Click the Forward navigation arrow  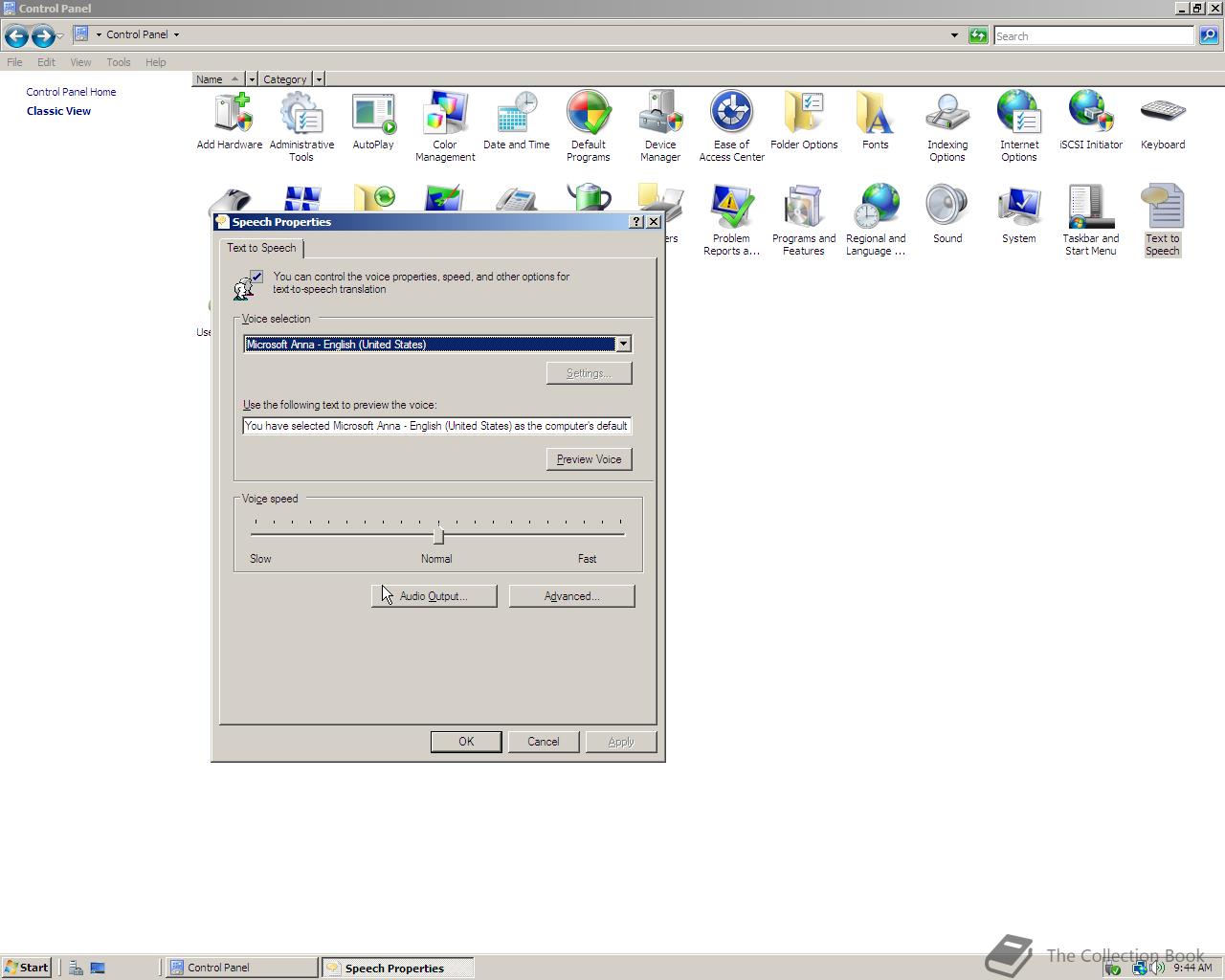click(x=42, y=36)
